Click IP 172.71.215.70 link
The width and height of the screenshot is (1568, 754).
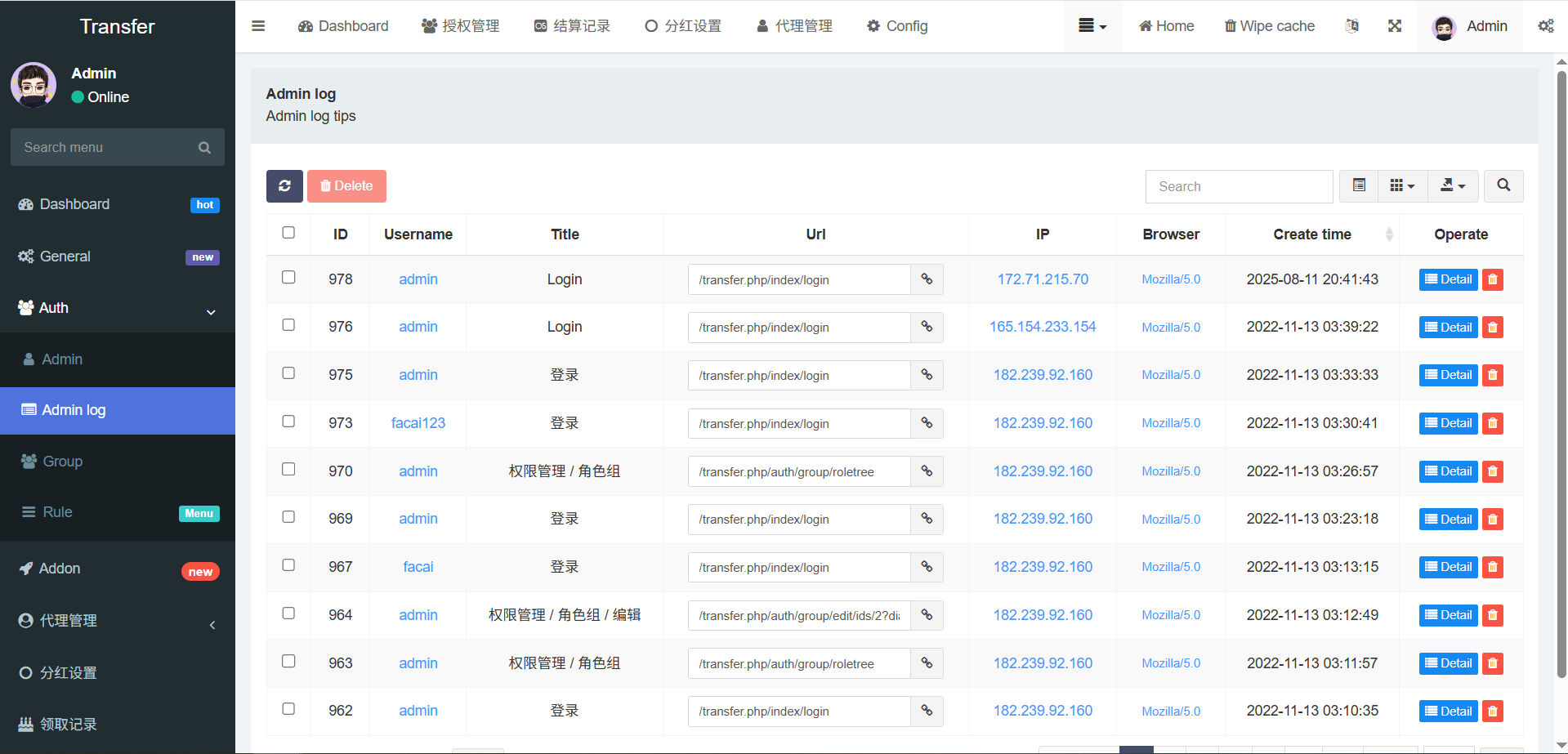click(1043, 279)
